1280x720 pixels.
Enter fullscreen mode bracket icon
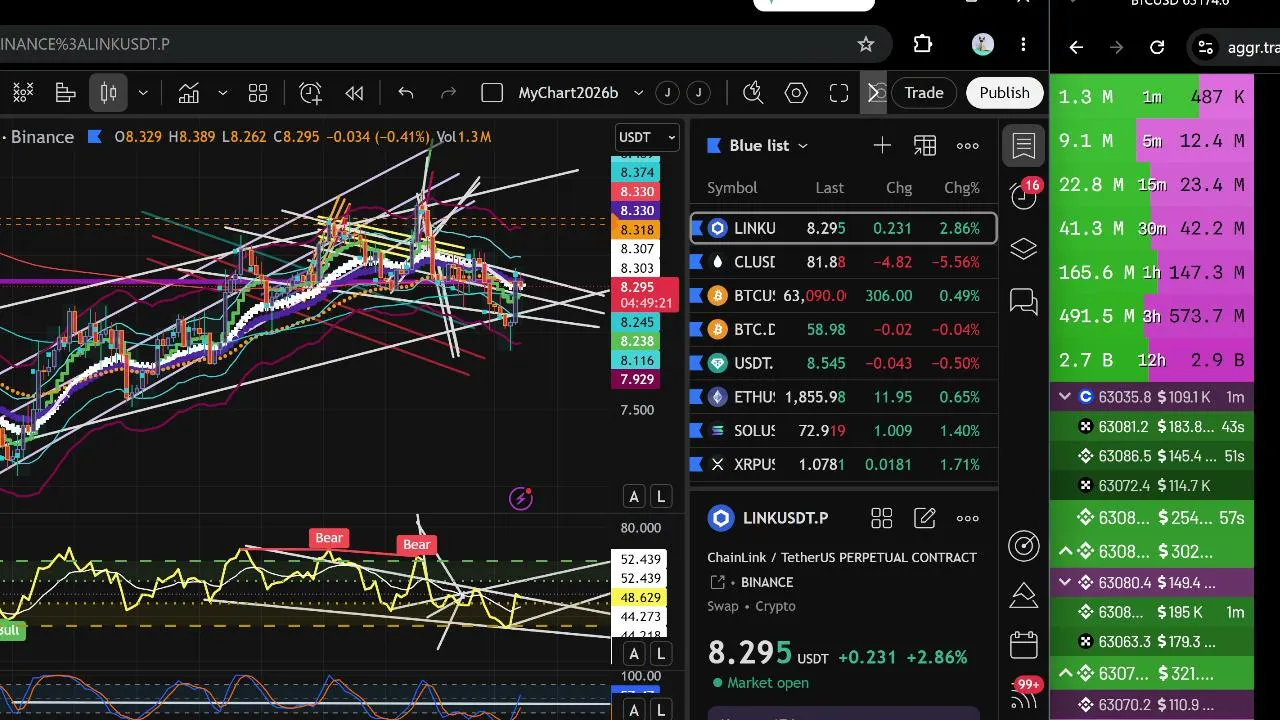[839, 93]
